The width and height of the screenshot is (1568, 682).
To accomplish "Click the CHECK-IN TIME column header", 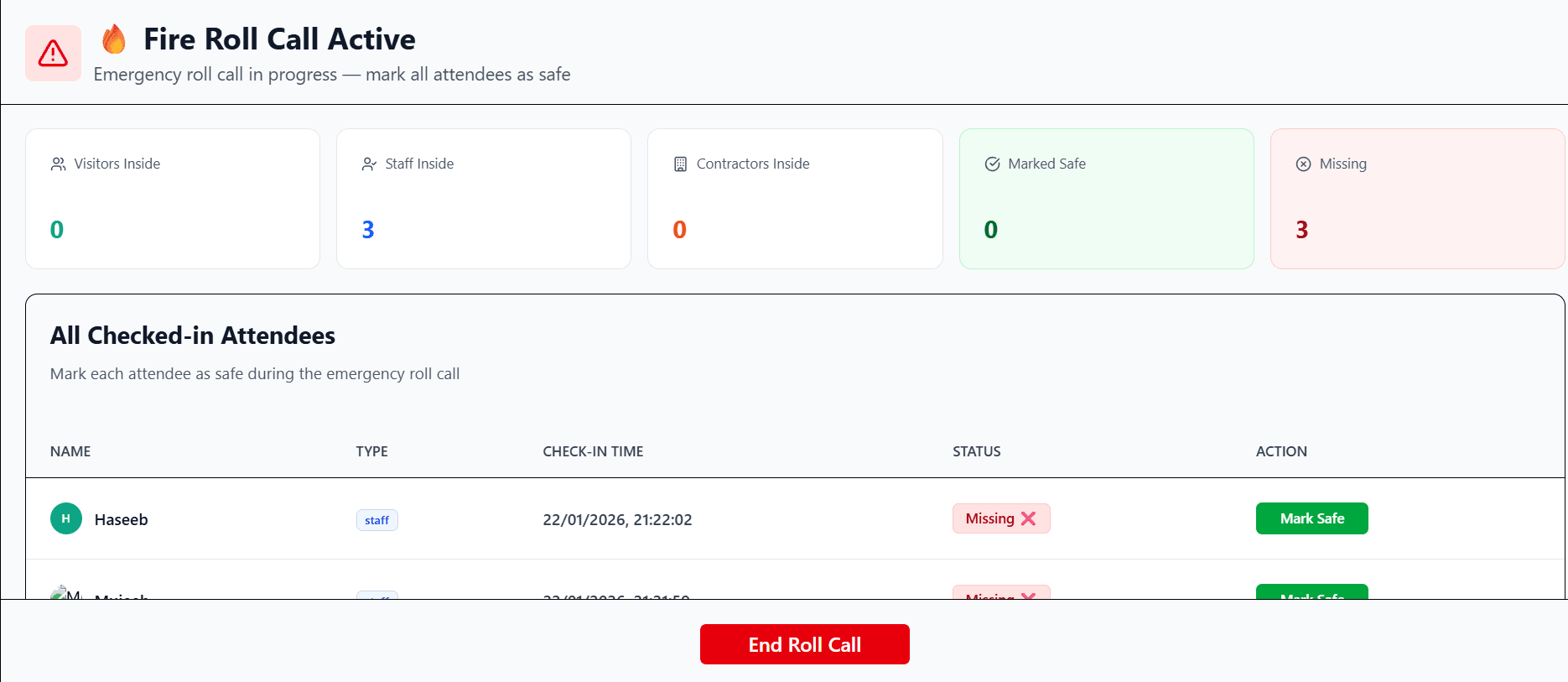I will coord(593,451).
